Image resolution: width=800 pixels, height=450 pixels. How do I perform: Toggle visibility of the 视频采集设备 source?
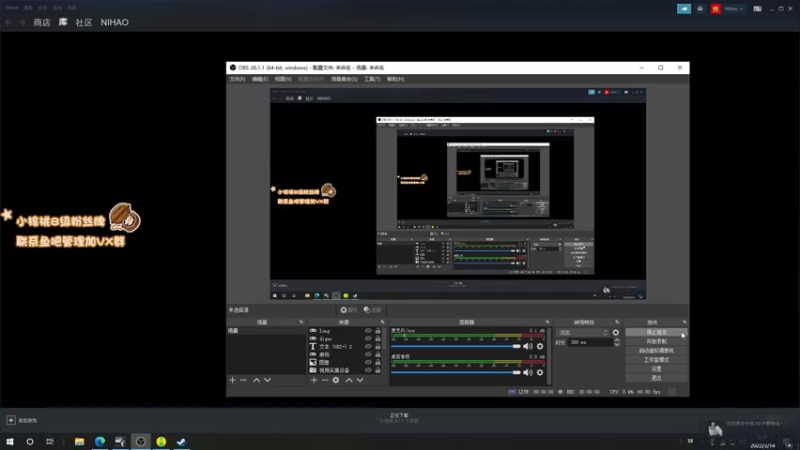coord(368,370)
